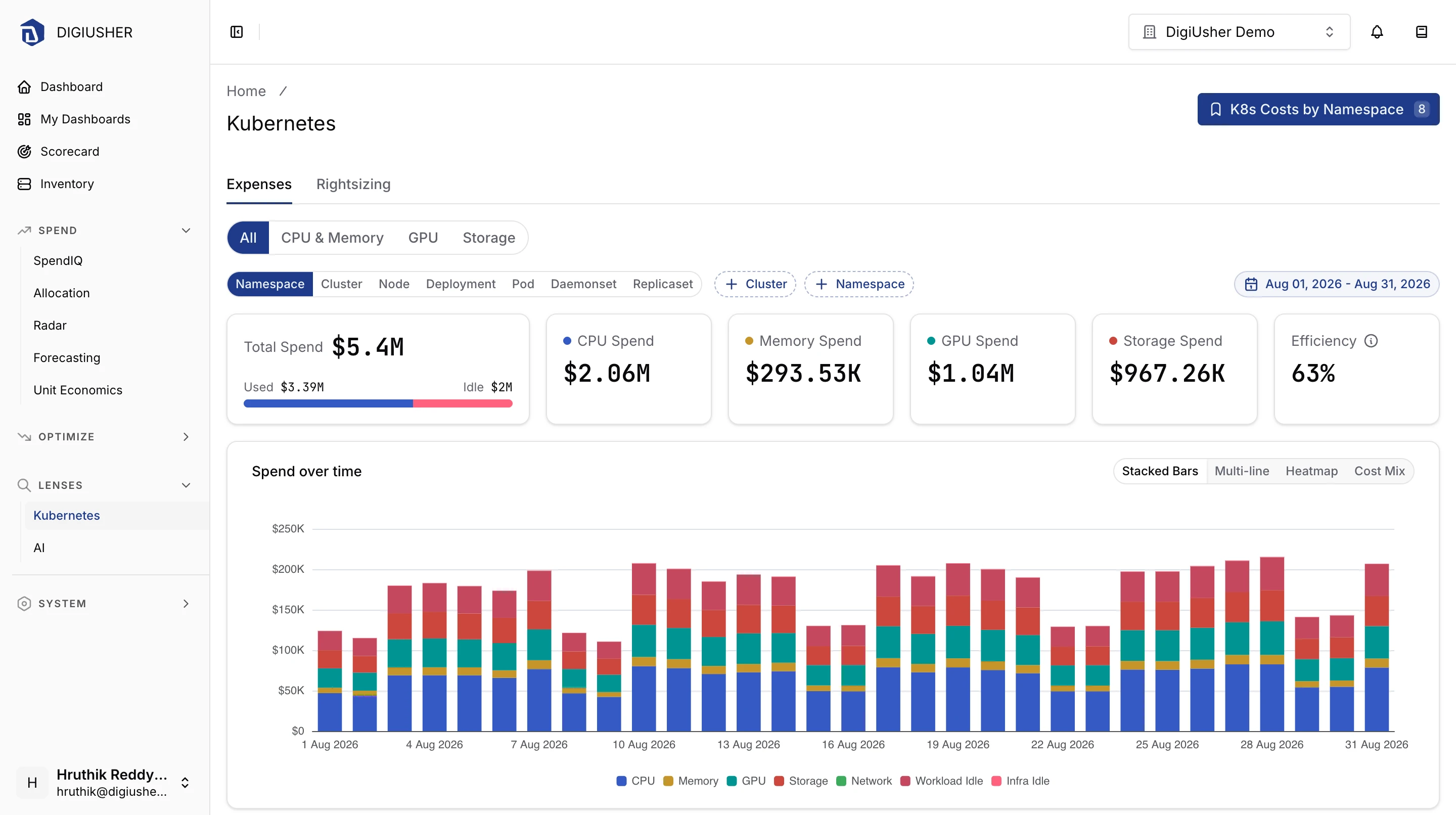Toggle Infra Idle series in legend
1456x815 pixels.
coord(1021,781)
